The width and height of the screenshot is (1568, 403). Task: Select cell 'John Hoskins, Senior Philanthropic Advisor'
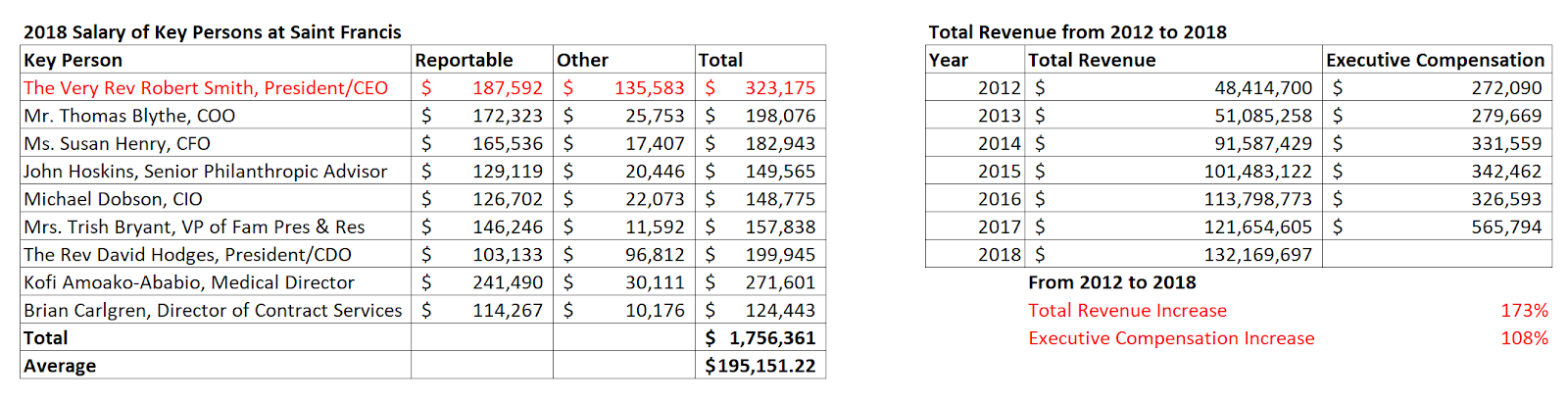pyautogui.click(x=216, y=171)
